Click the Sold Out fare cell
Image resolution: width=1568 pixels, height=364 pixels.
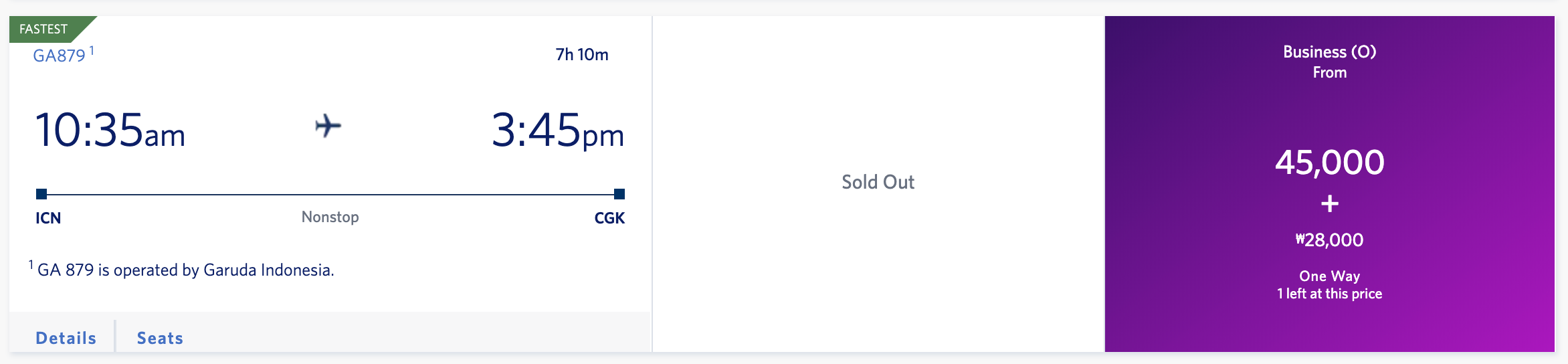[x=878, y=182]
